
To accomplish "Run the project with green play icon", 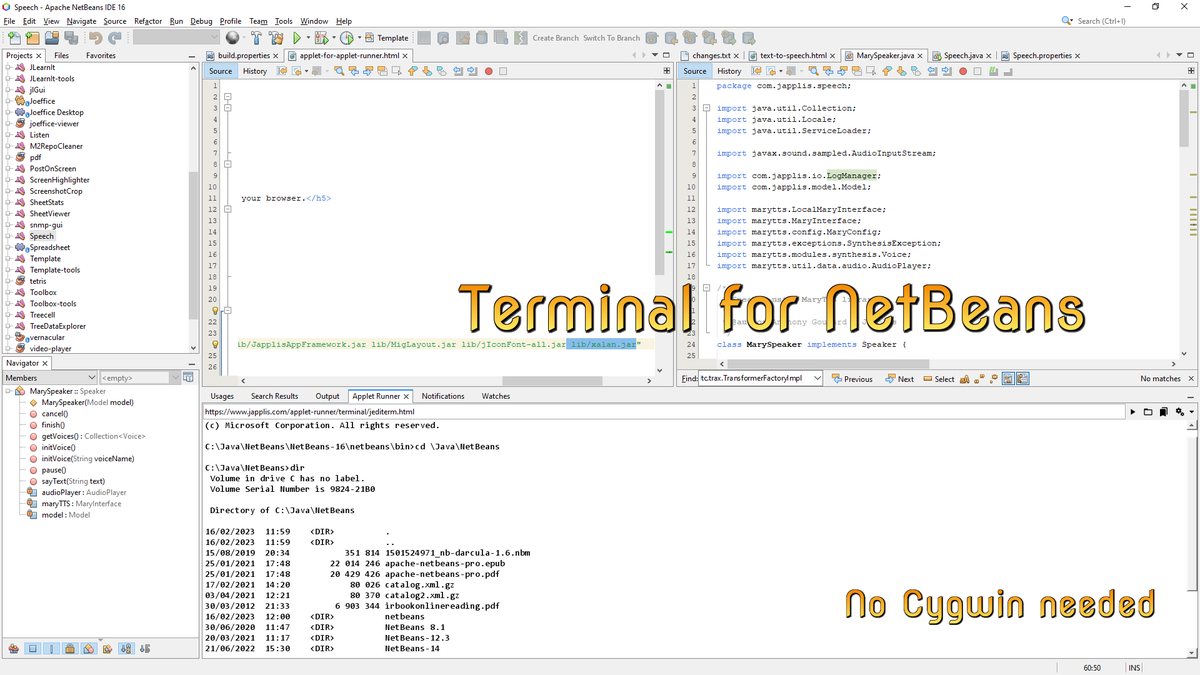I will click(x=297, y=38).
